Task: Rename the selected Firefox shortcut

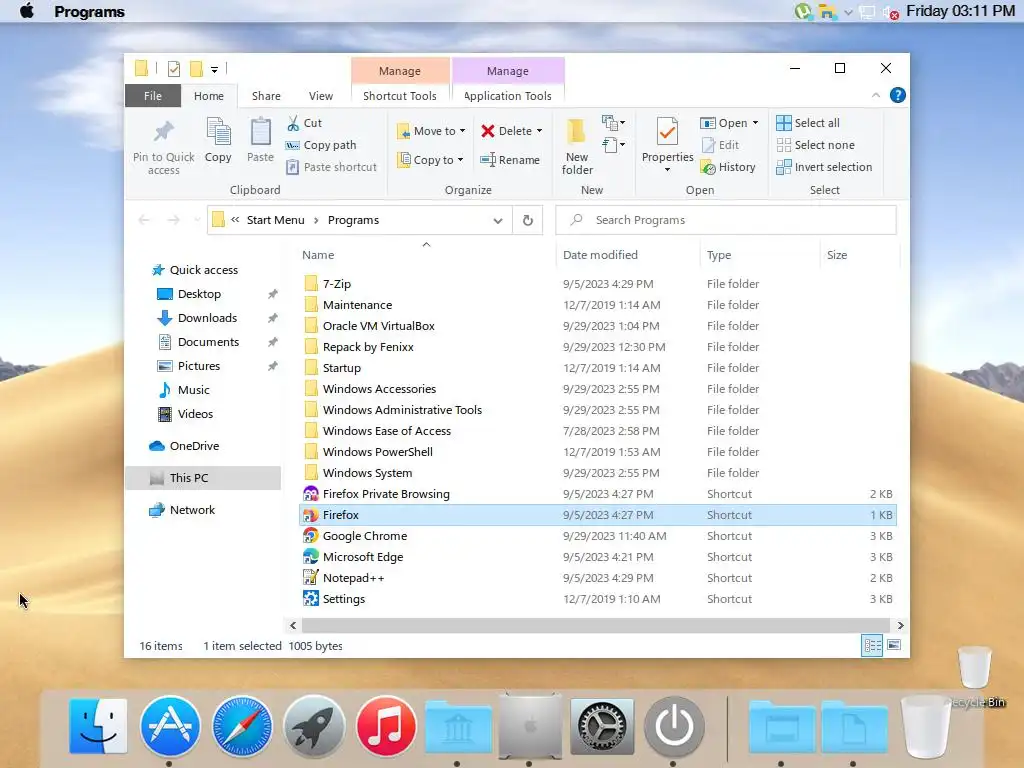Action: [x=510, y=160]
